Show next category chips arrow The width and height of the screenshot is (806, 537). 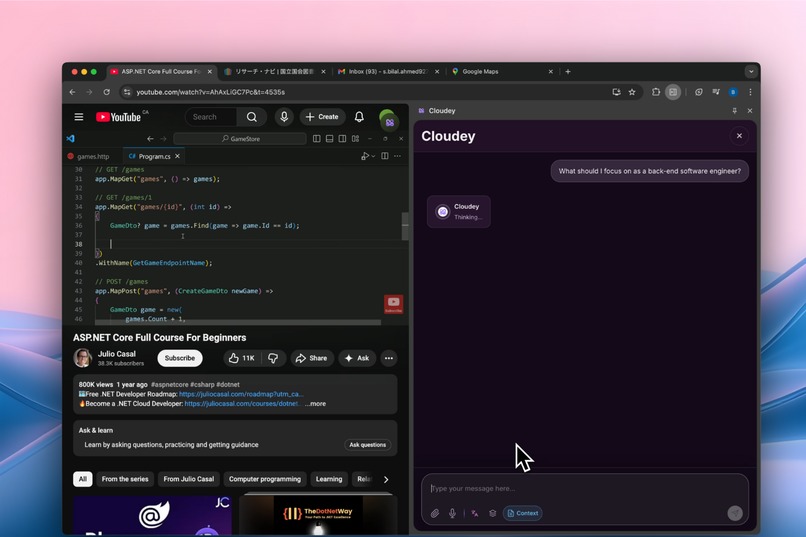386,479
